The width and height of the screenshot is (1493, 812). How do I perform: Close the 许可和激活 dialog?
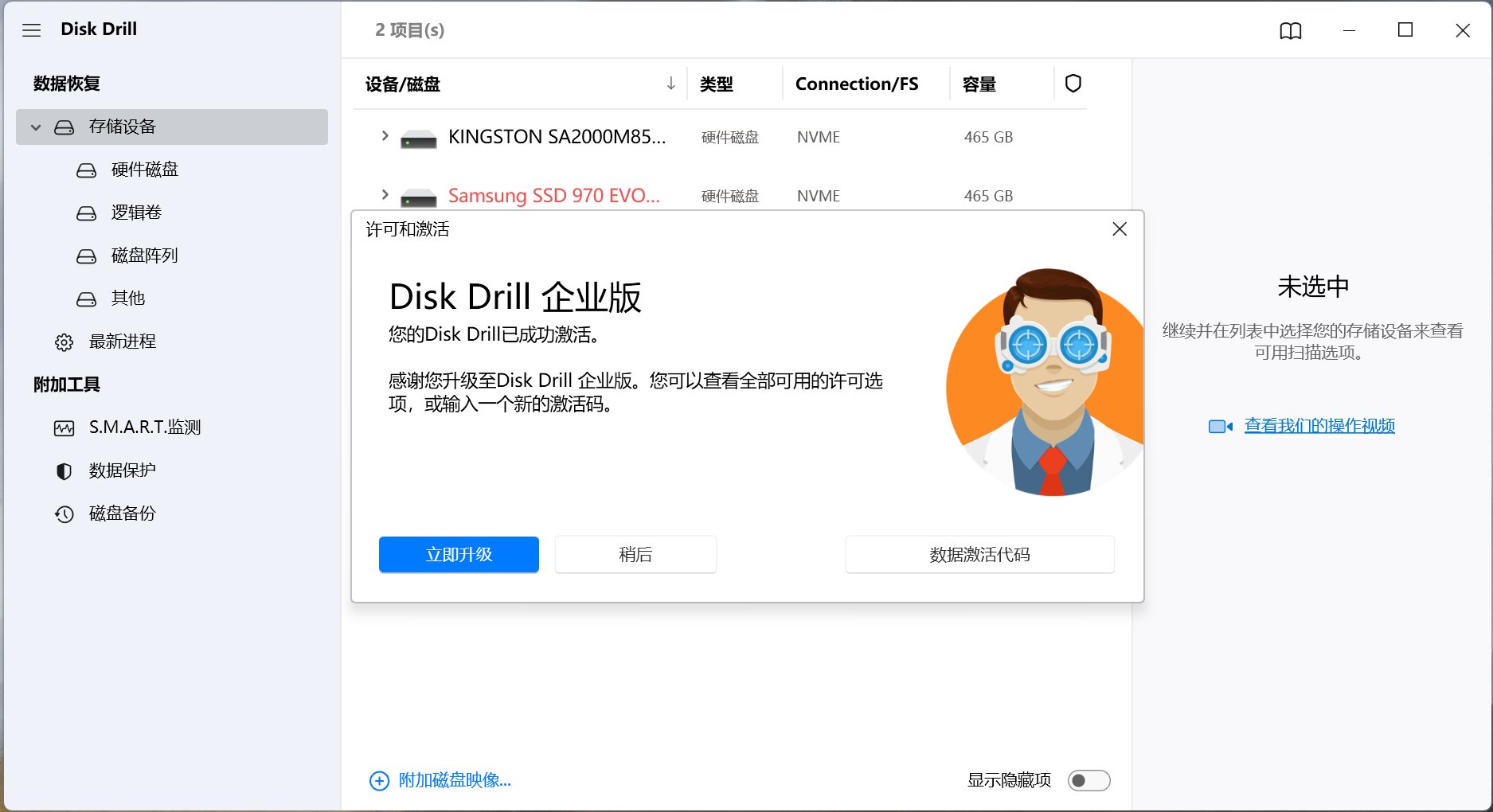coord(1120,229)
